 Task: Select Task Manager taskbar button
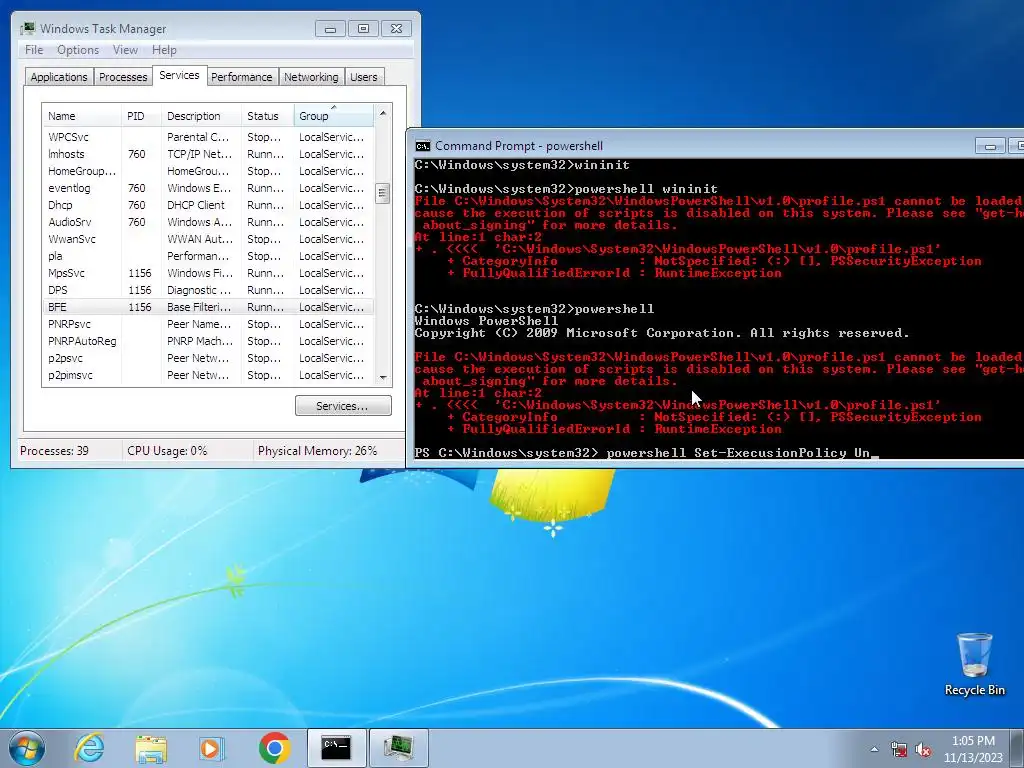(398, 748)
